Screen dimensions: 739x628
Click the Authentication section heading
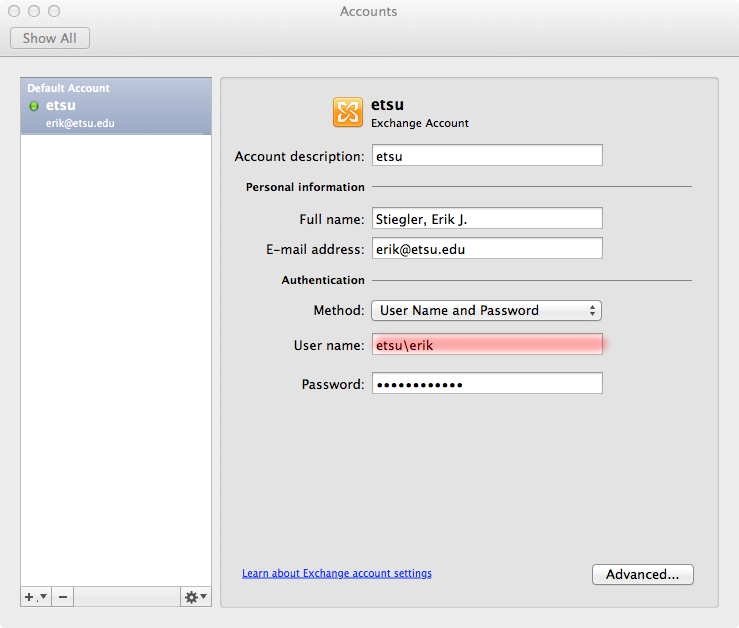coord(323,280)
